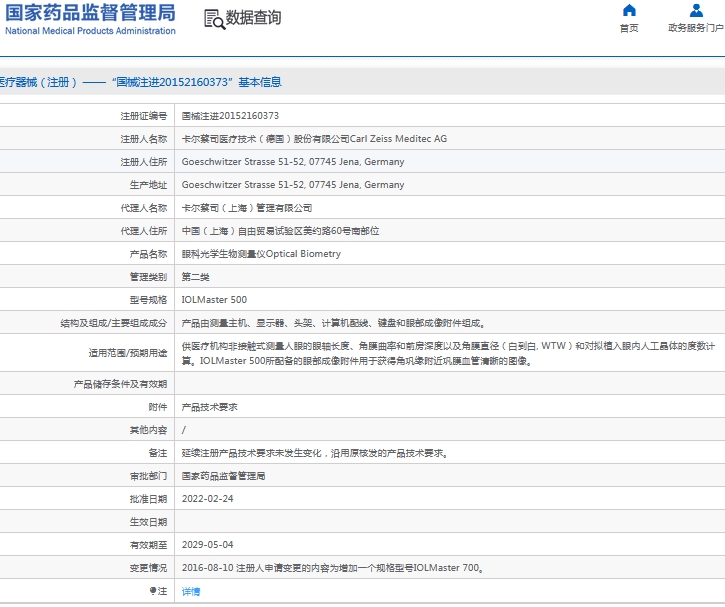Click the 首页 label text
This screenshot has height=607, width=725.
click(629, 28)
